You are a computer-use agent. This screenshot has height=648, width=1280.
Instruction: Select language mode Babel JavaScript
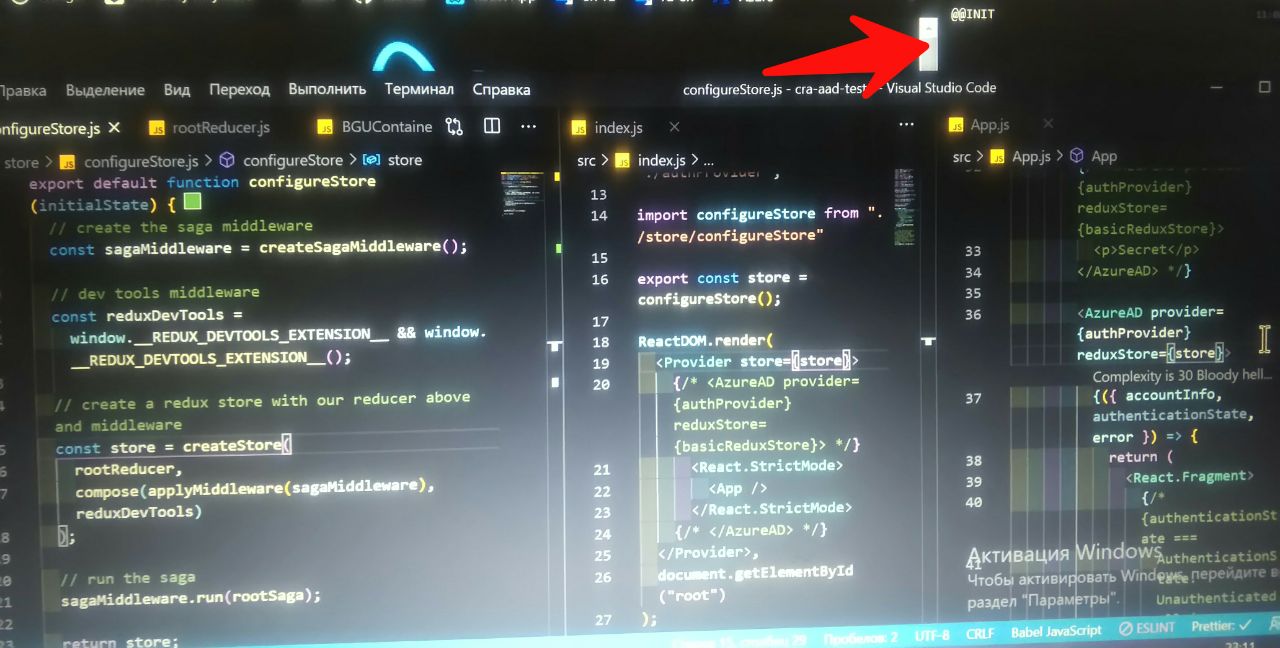pos(1056,631)
